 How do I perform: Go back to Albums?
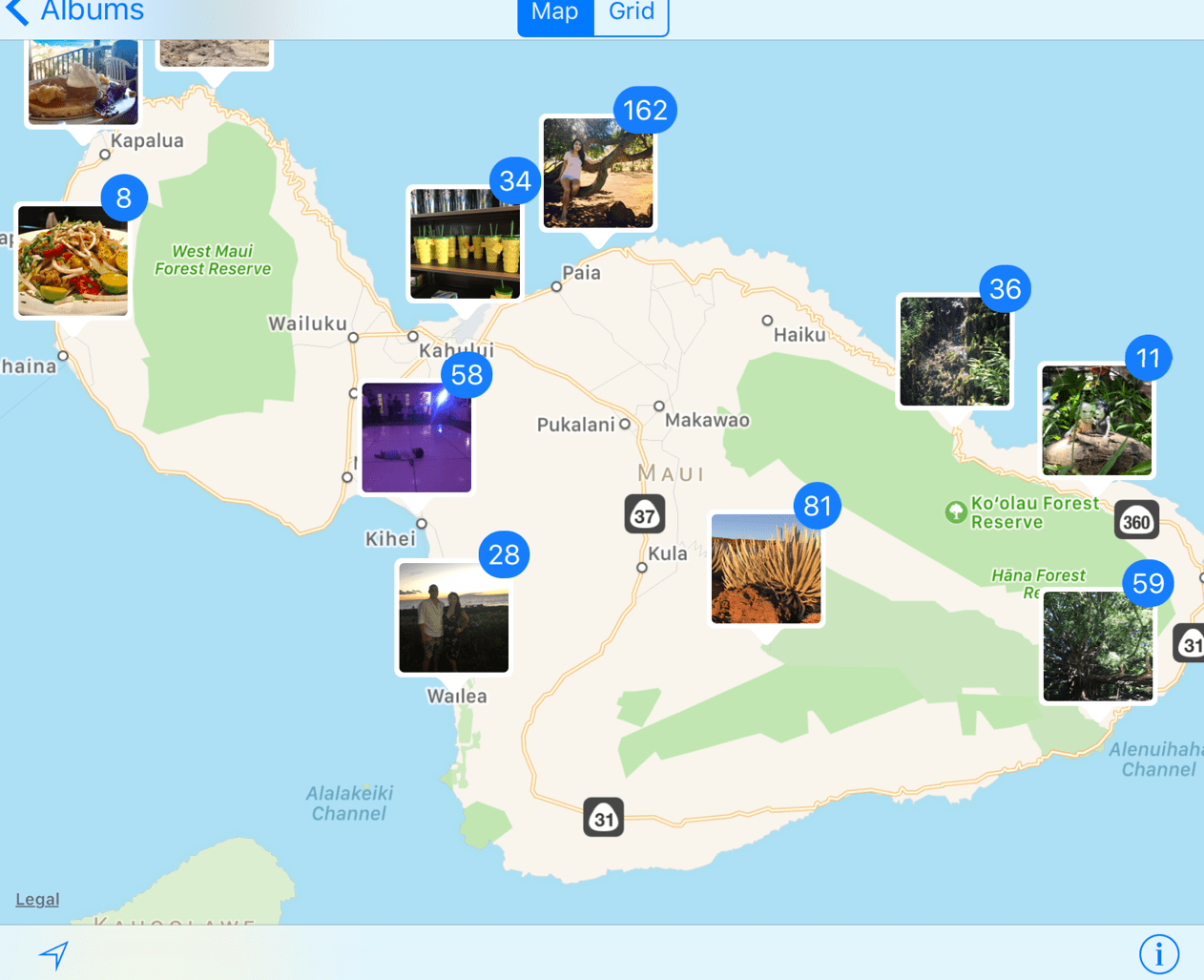74,12
